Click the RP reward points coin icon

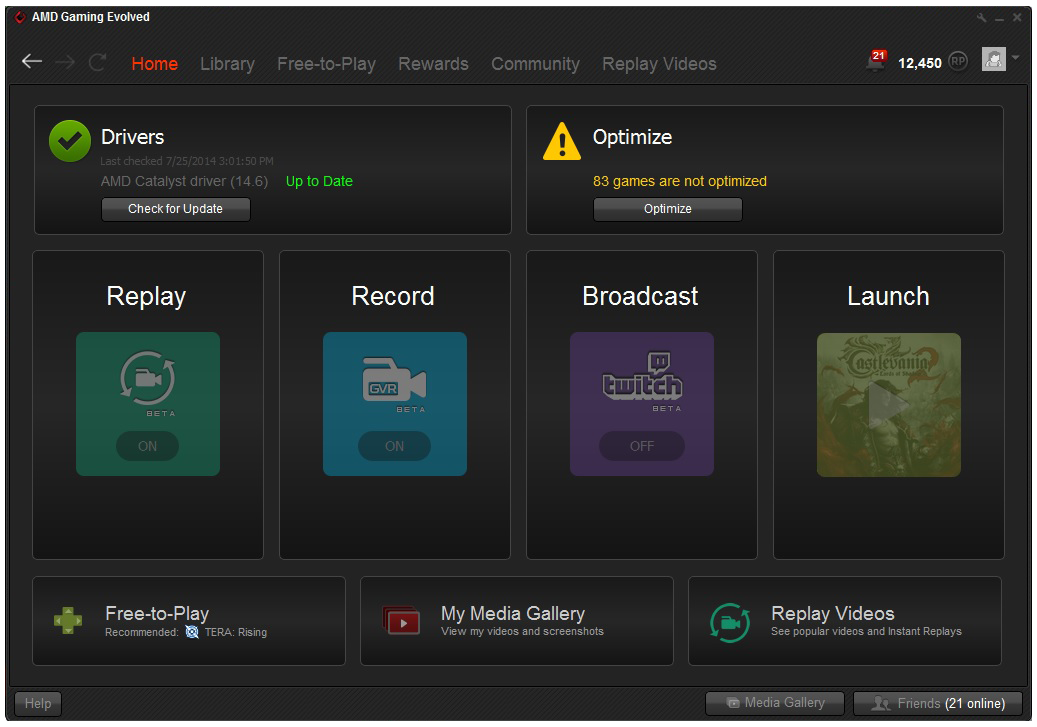point(958,62)
